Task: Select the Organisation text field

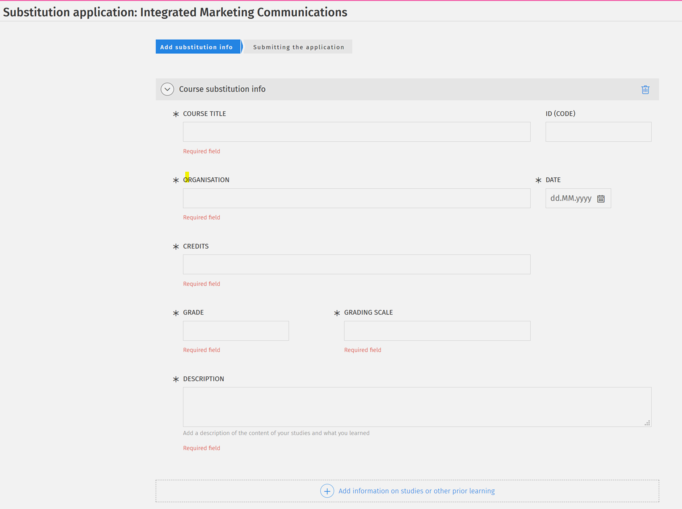Action: [x=356, y=198]
